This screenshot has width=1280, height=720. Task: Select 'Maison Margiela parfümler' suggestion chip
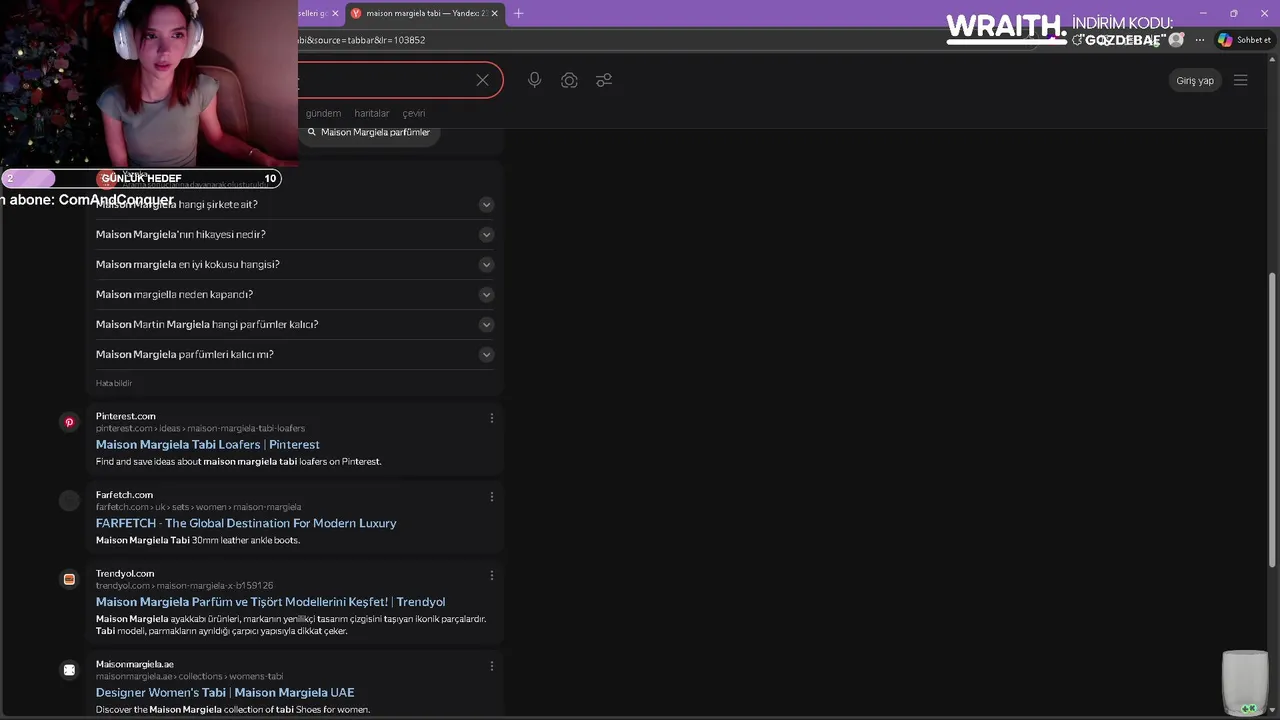368,132
